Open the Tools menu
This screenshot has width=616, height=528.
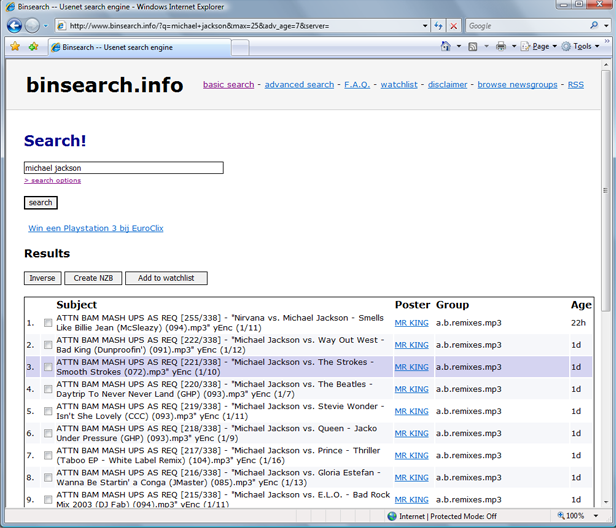click(581, 47)
